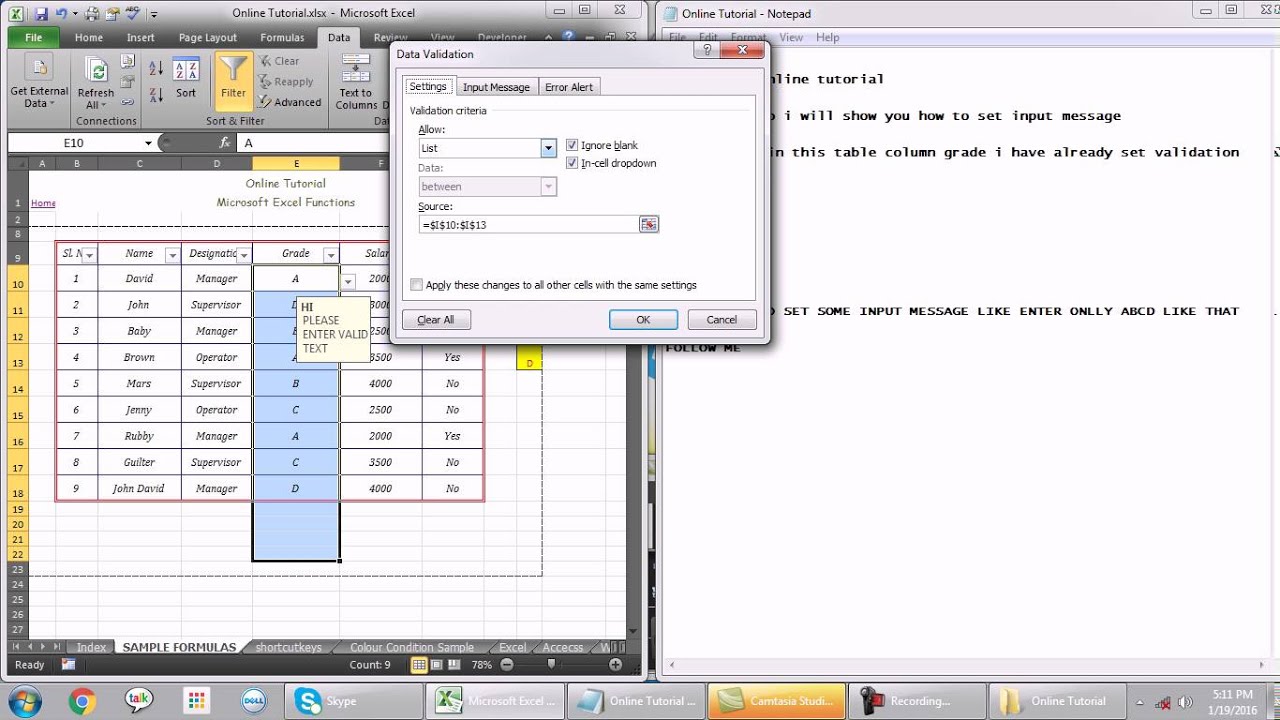Viewport: 1280px width, 720px height.
Task: Click the Save icon in Quick Access Toolbar
Action: [x=41, y=14]
